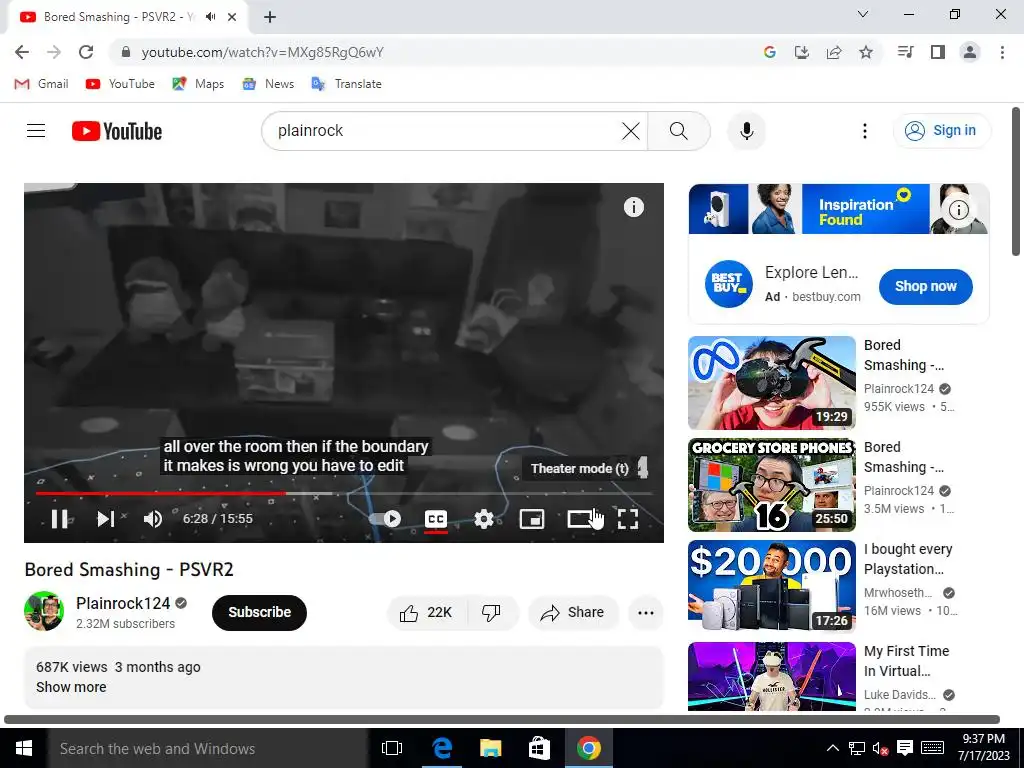Open Gmail bookmark
This screenshot has height=768, width=1024.
tap(41, 84)
